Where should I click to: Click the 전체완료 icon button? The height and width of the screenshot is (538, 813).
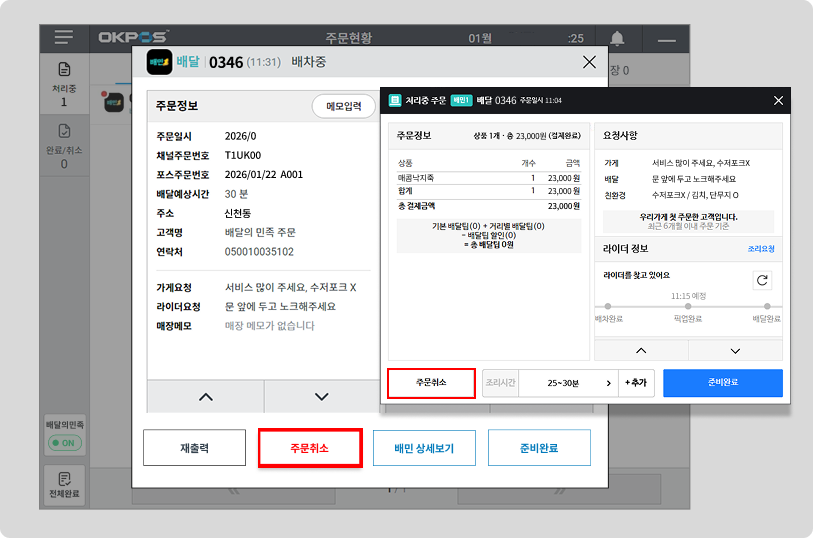(64, 485)
